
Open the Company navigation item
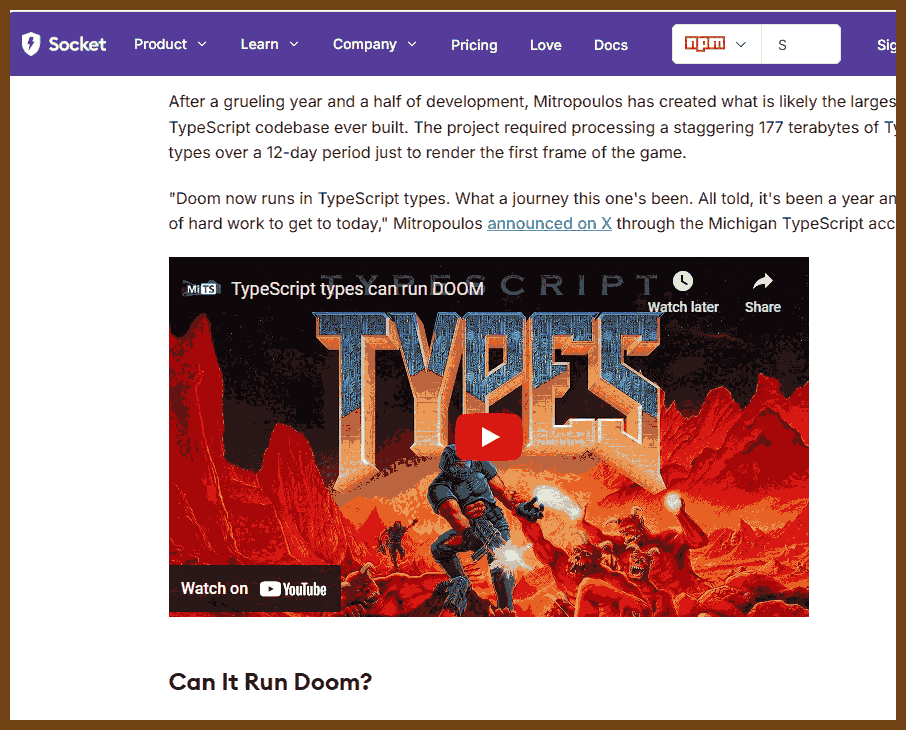coord(365,45)
